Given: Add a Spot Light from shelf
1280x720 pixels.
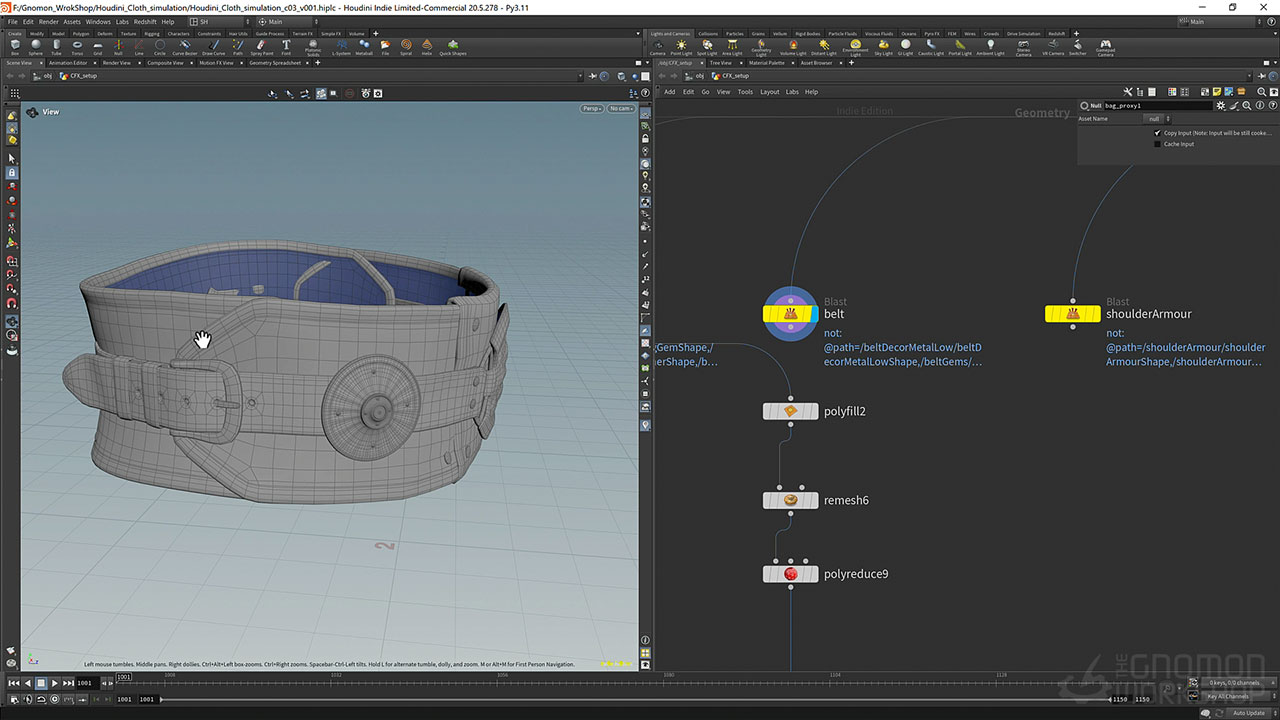Looking at the screenshot, I should [707, 46].
